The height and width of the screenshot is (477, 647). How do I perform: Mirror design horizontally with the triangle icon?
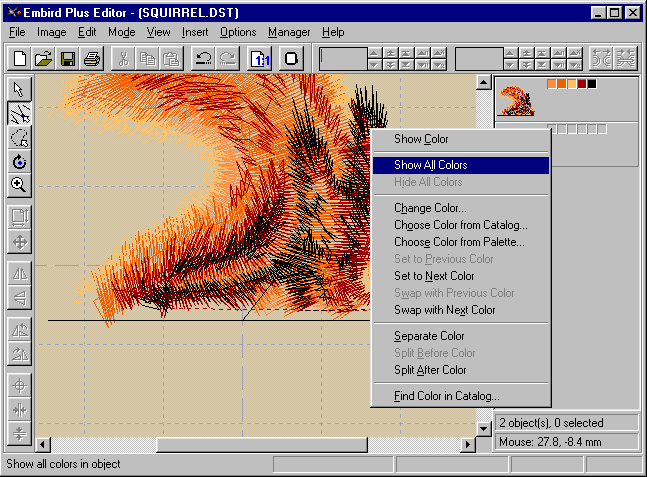(19, 273)
